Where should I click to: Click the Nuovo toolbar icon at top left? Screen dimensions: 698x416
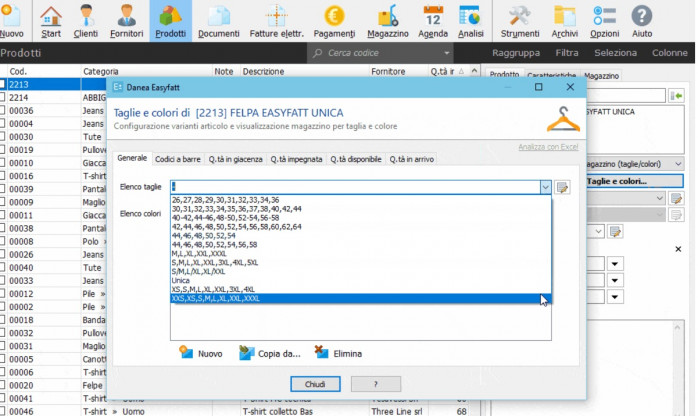click(x=12, y=21)
